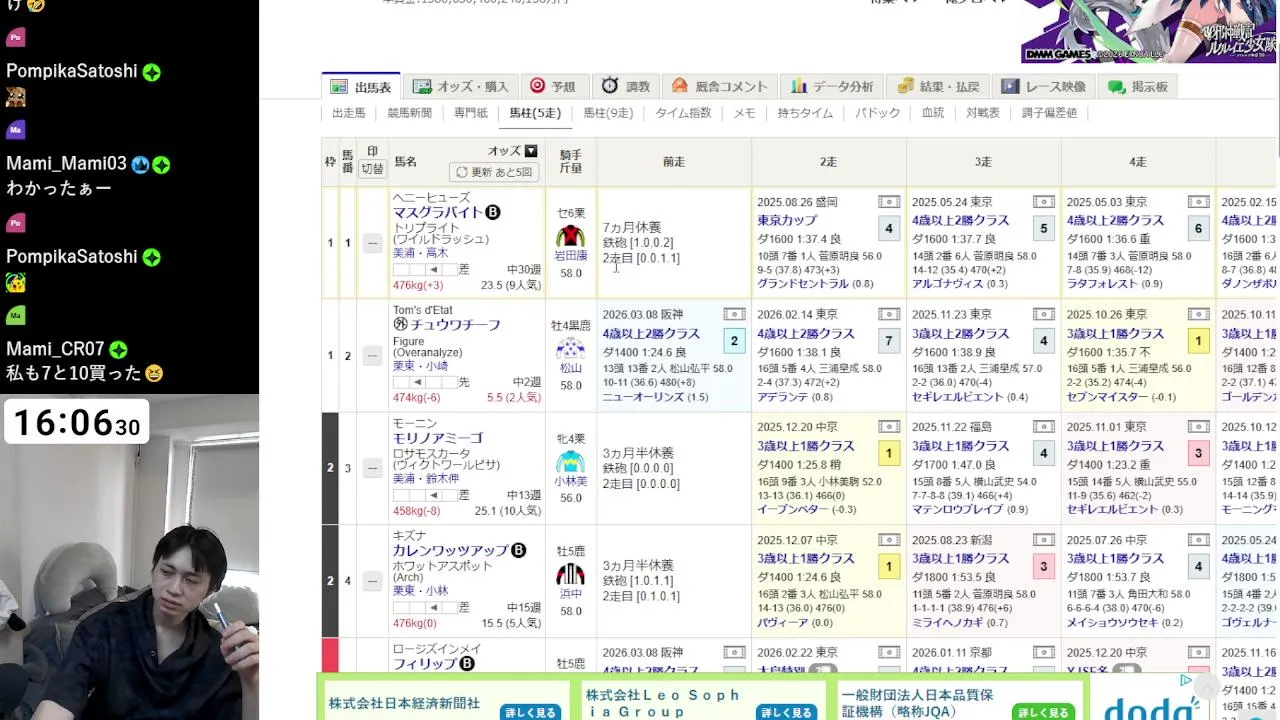This screenshot has width=1280, height=720.
Task: Select the 血統 sub-menu
Action: (933, 113)
